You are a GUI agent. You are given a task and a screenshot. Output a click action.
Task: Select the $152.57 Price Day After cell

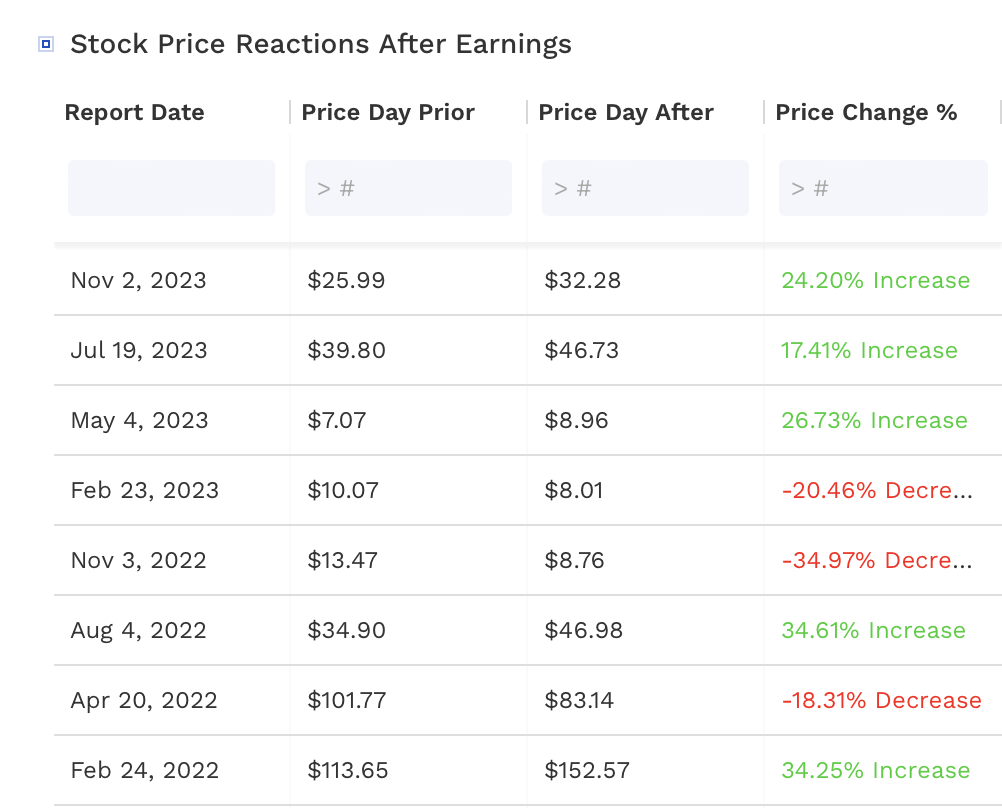tap(587, 770)
